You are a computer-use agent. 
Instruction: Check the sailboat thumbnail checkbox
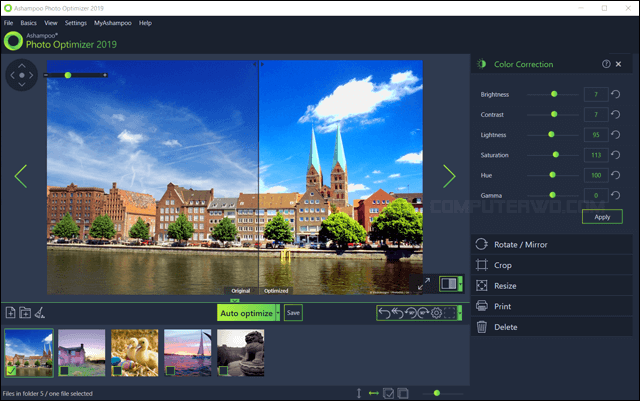pyautogui.click(x=170, y=371)
